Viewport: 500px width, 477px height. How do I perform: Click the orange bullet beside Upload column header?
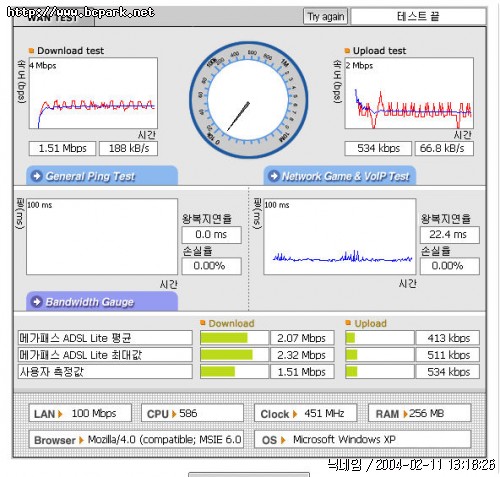click(348, 323)
